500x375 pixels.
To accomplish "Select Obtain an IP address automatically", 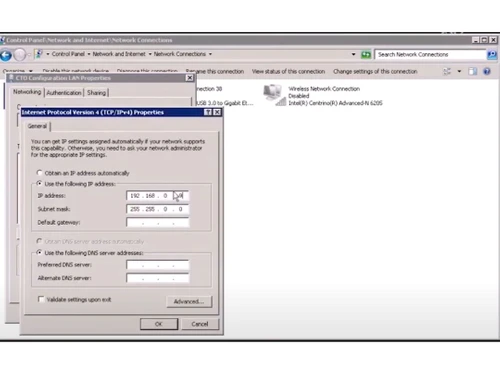I will click(x=39, y=173).
